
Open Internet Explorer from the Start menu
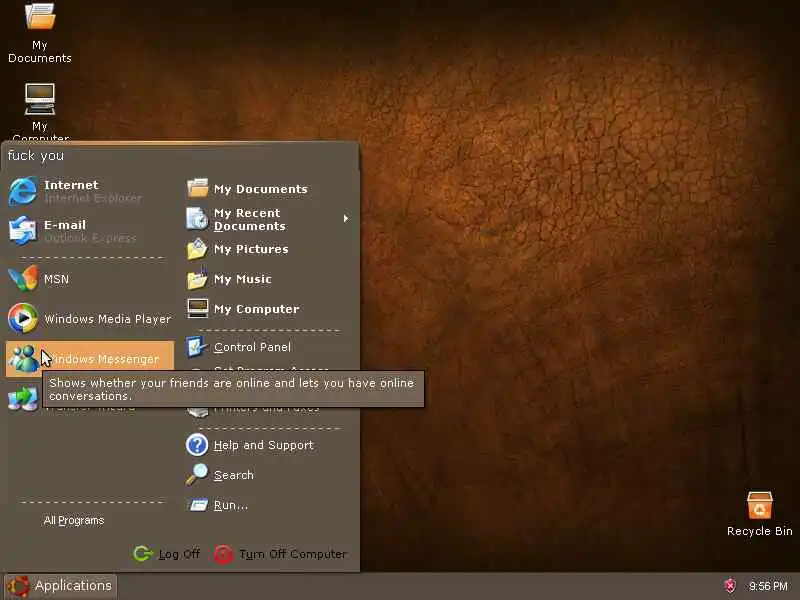click(23, 191)
